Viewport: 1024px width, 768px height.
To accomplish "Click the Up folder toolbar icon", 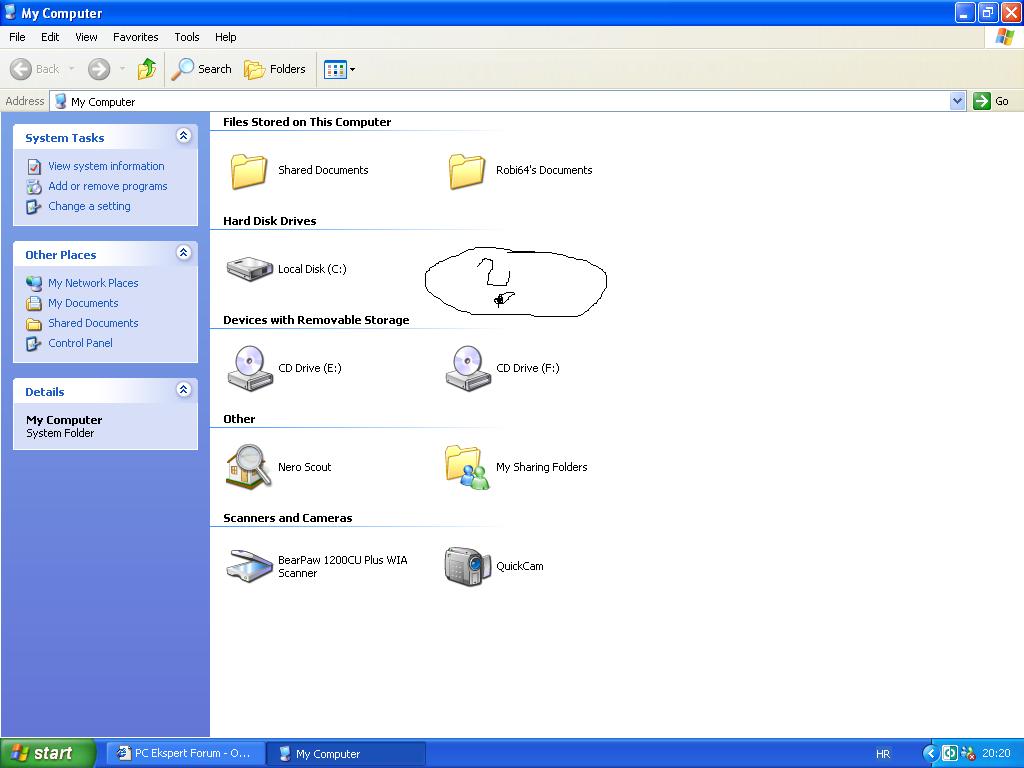I will point(147,69).
